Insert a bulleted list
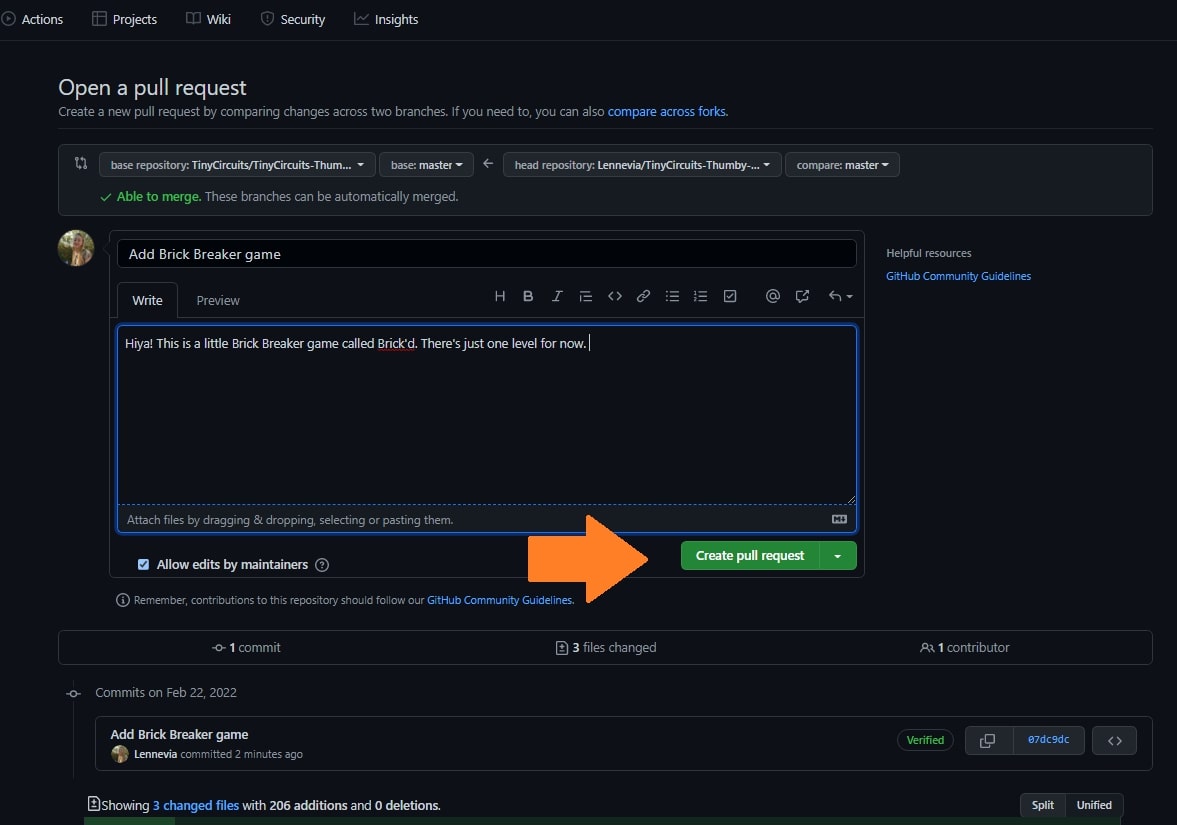Screen dimensions: 1177x825 [672, 296]
